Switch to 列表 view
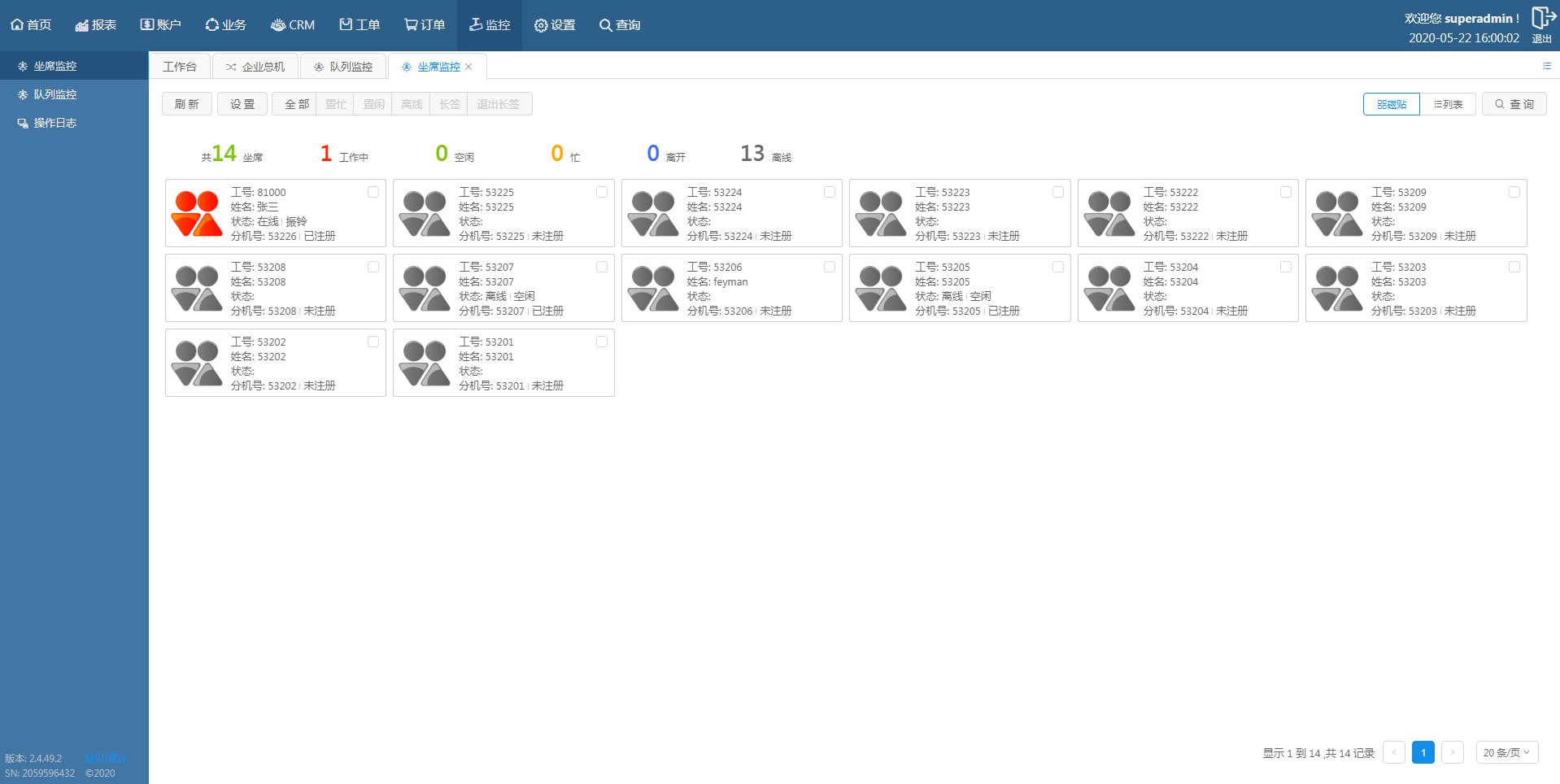This screenshot has height=784, width=1560. [1448, 104]
